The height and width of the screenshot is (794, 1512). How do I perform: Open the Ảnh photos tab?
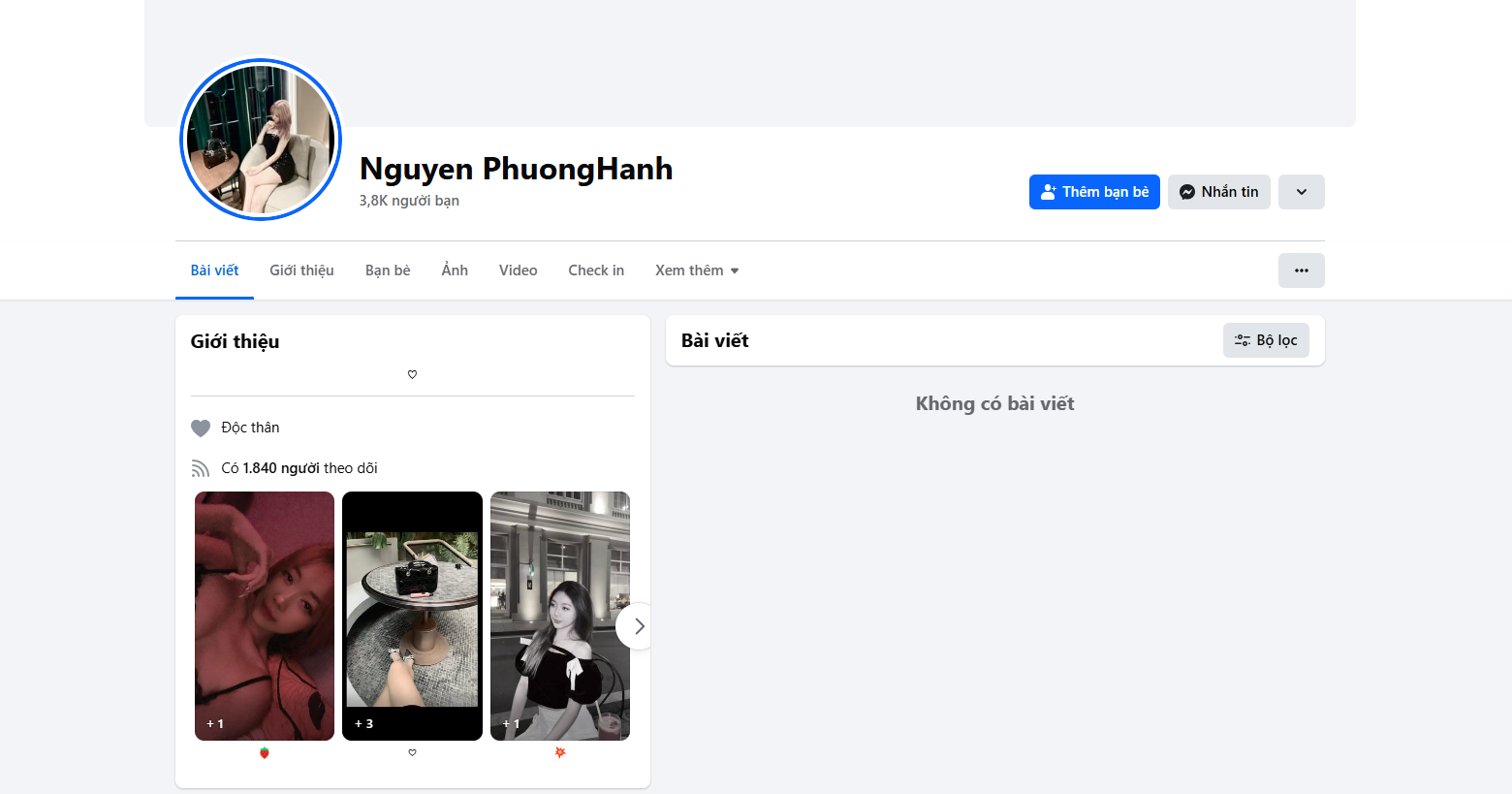coord(455,270)
